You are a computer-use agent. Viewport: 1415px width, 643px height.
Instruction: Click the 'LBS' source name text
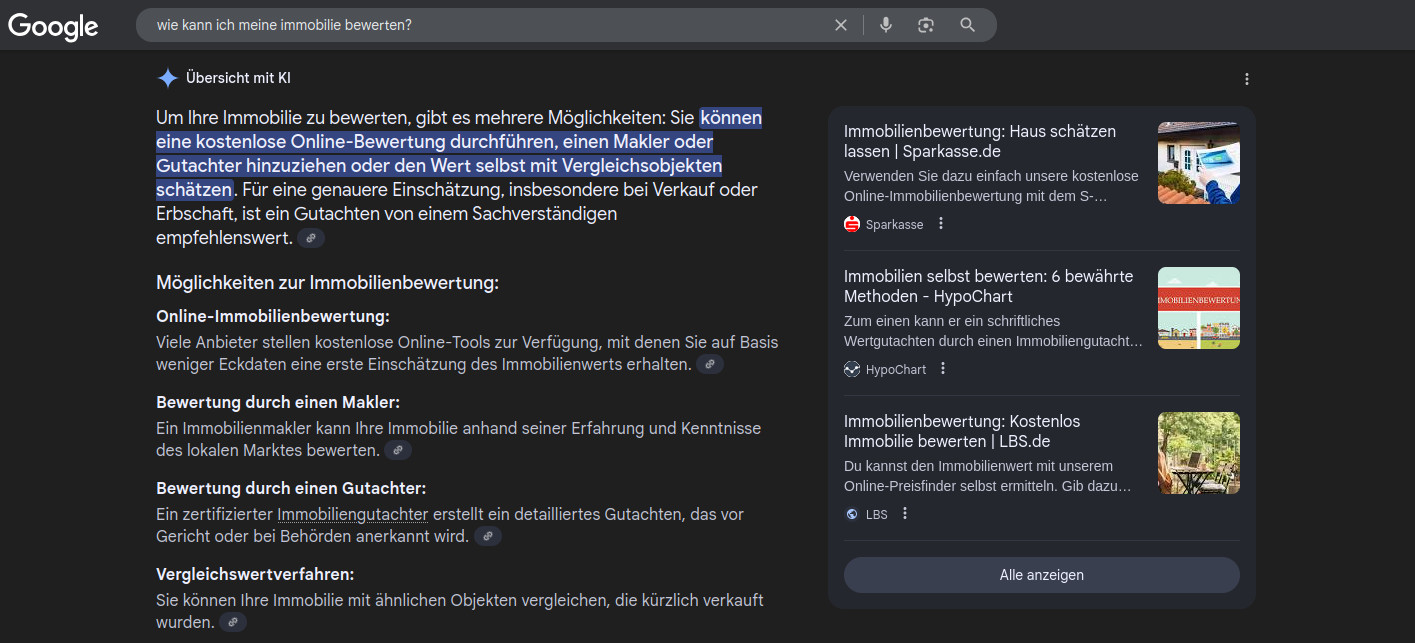pyautogui.click(x=877, y=514)
